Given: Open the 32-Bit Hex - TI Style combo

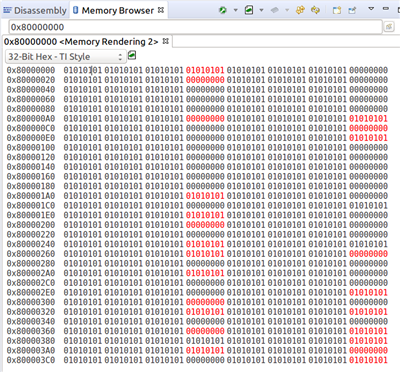Looking at the screenshot, I should pos(66,57).
